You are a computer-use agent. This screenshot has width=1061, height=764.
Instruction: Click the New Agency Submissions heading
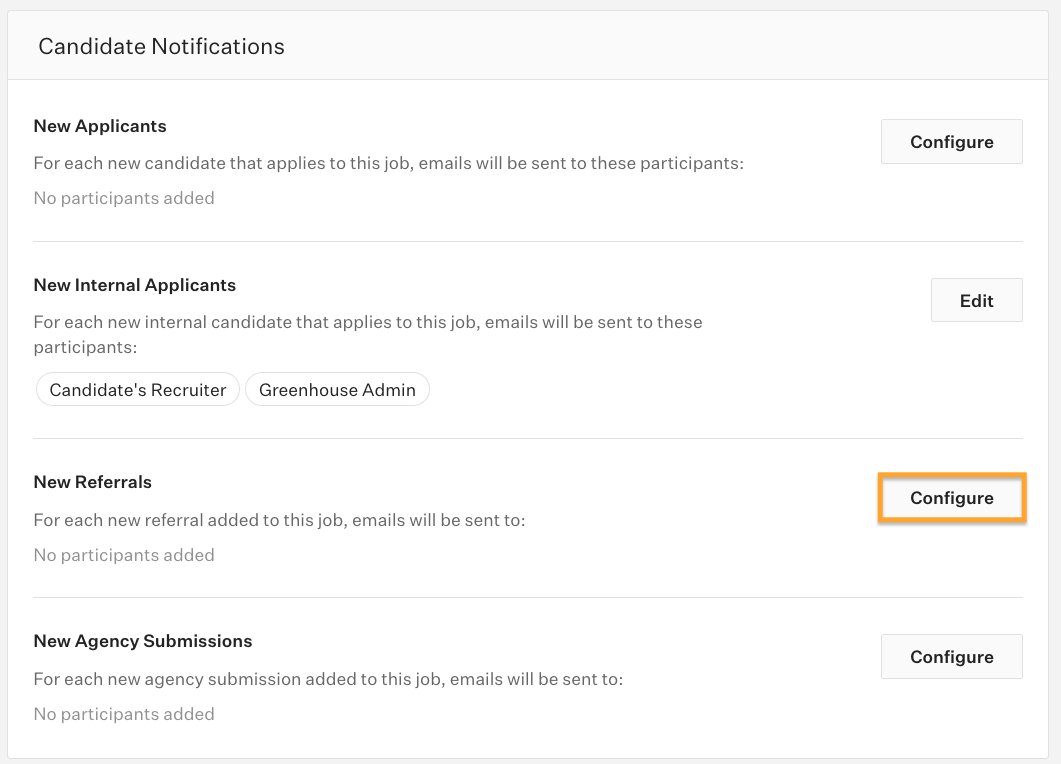(x=143, y=641)
